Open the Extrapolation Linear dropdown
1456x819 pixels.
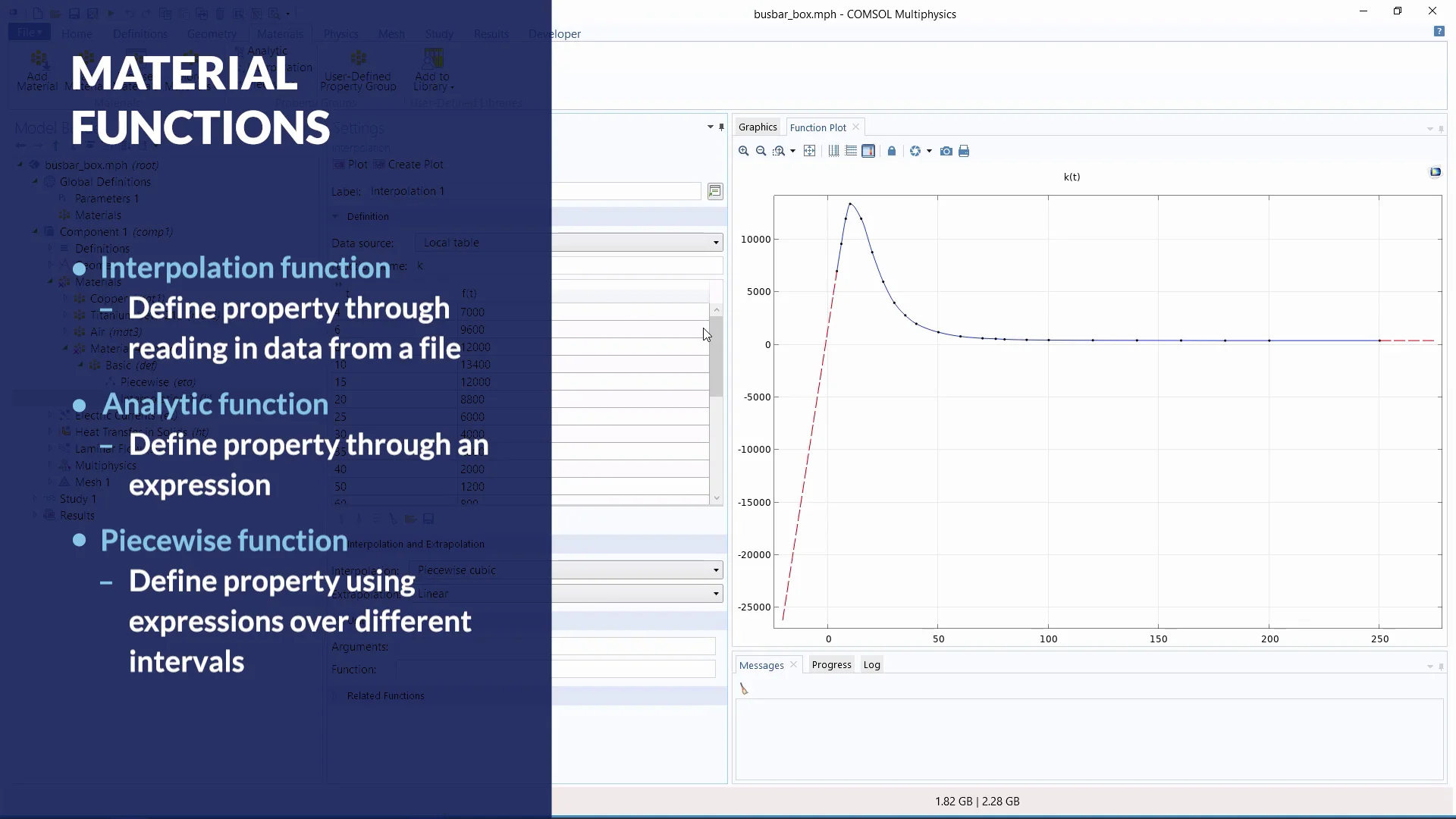click(566, 594)
